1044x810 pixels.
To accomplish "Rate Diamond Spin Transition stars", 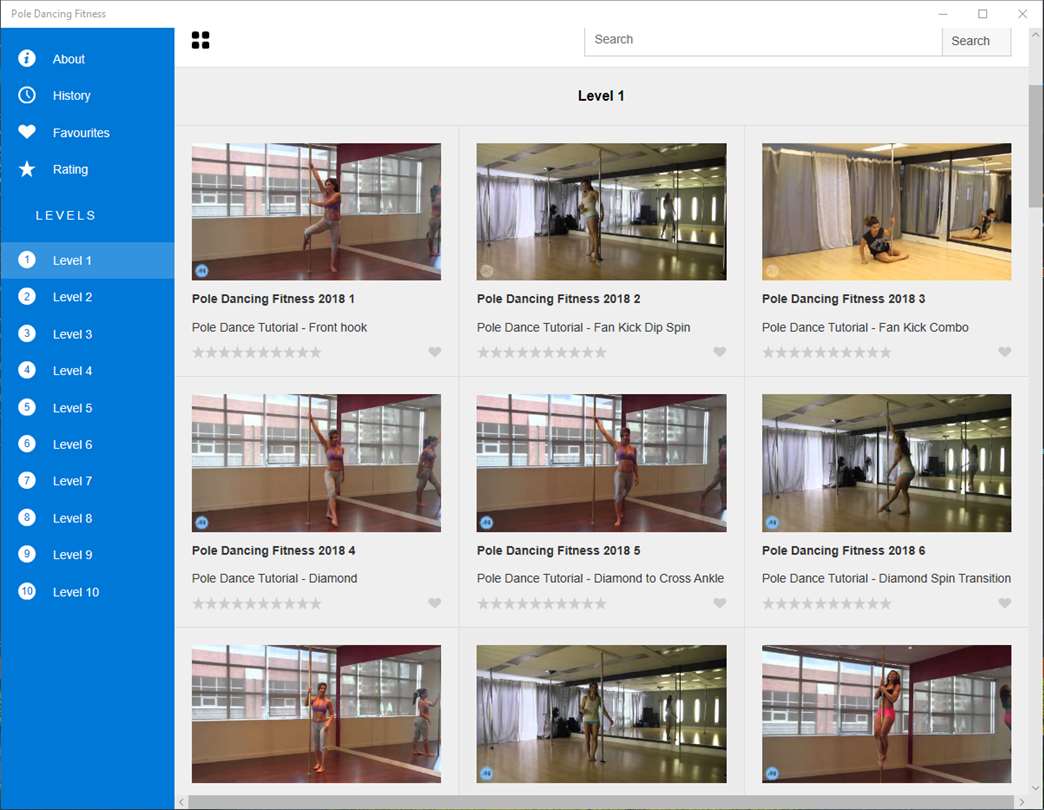I will pyautogui.click(x=827, y=604).
